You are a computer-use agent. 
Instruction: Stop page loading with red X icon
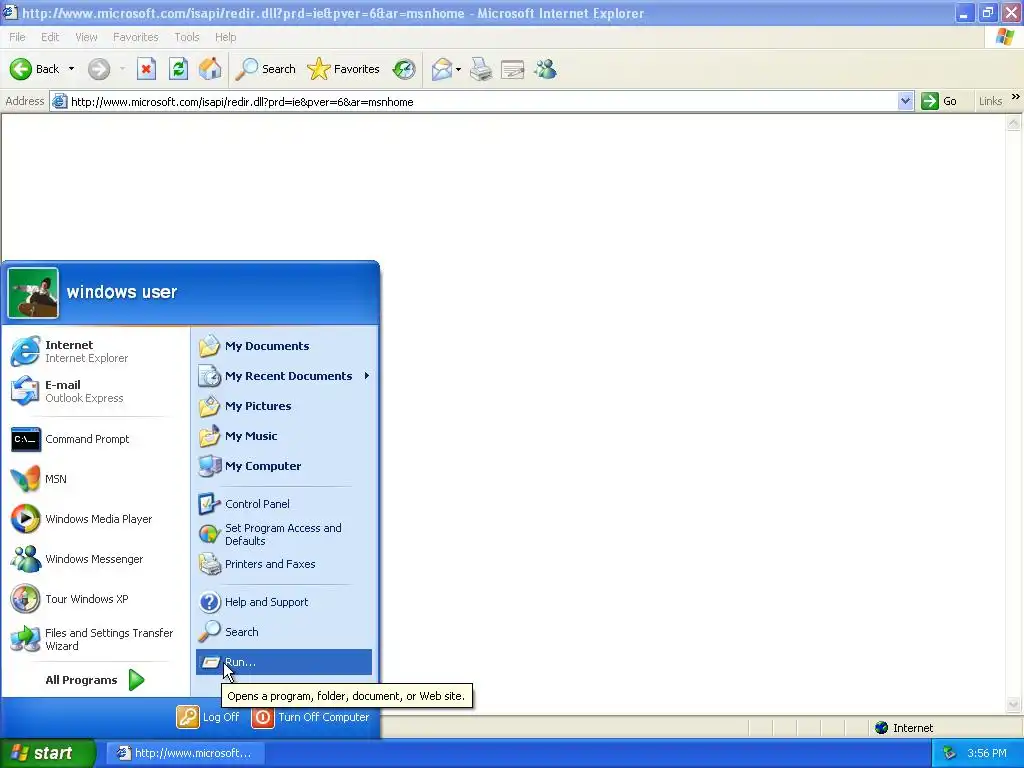pos(146,69)
